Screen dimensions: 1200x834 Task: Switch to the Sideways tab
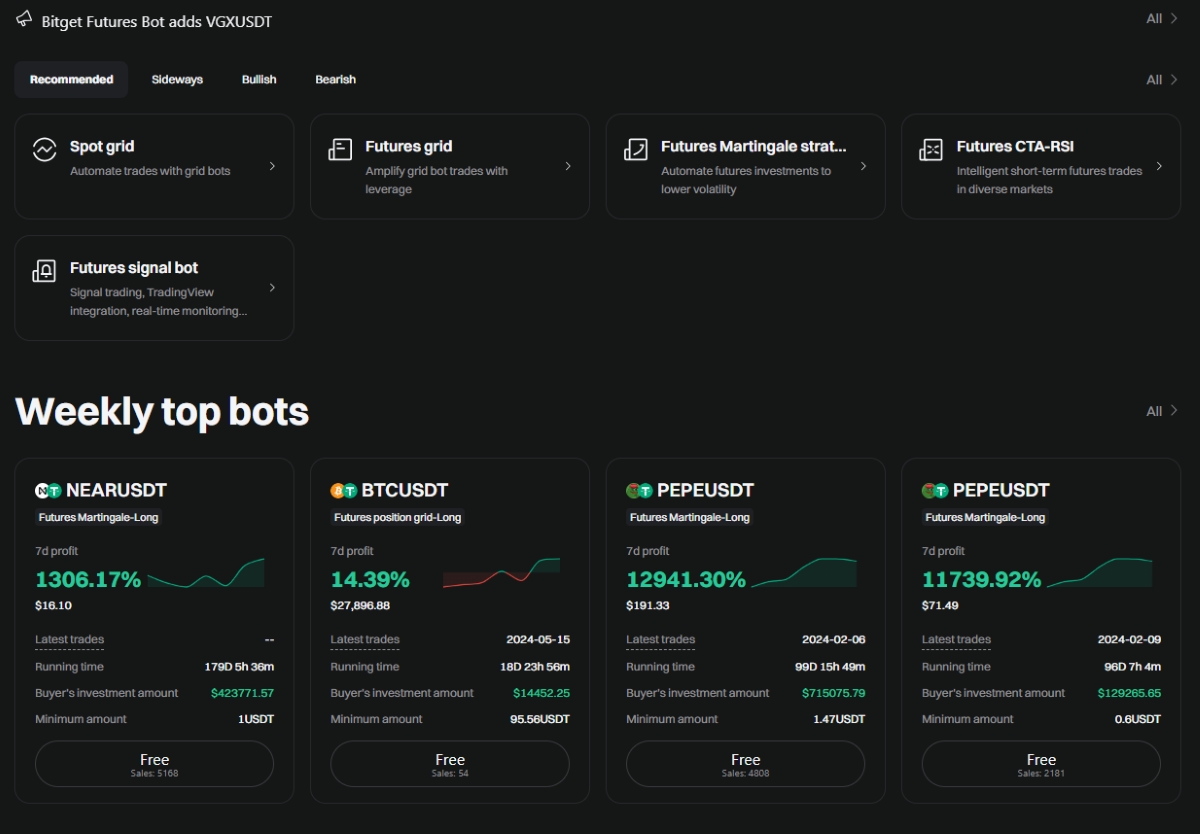pyautogui.click(x=177, y=80)
